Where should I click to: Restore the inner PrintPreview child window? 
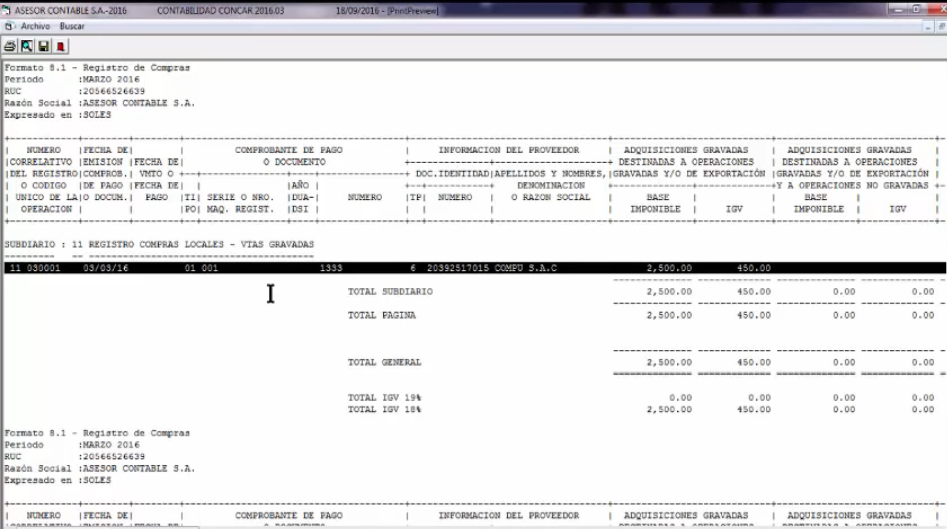click(x=942, y=27)
